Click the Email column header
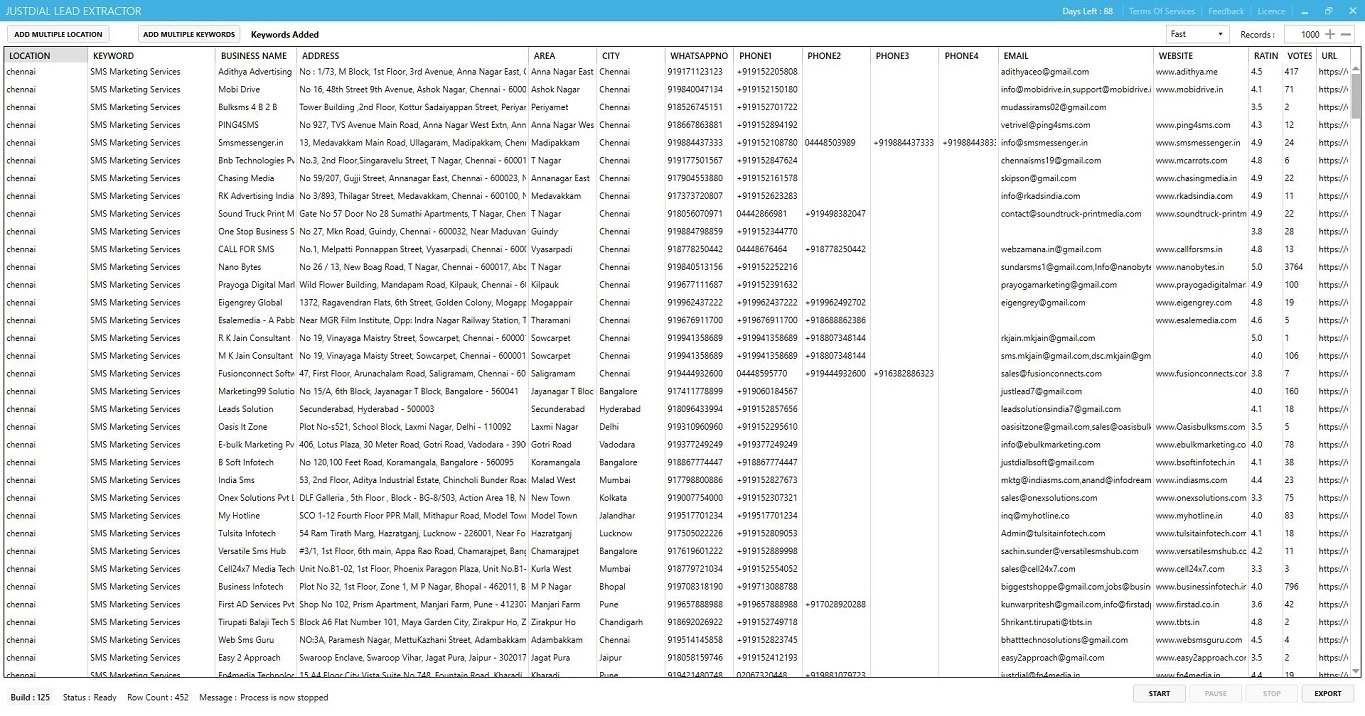Viewport: 1365px width, 716px height. point(1074,56)
